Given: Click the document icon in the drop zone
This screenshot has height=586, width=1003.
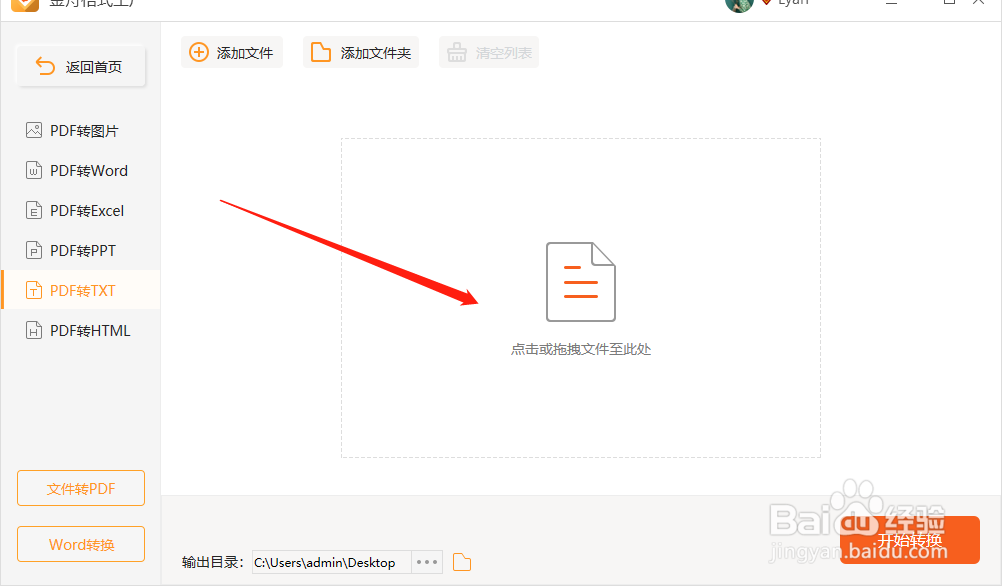Looking at the screenshot, I should (581, 281).
